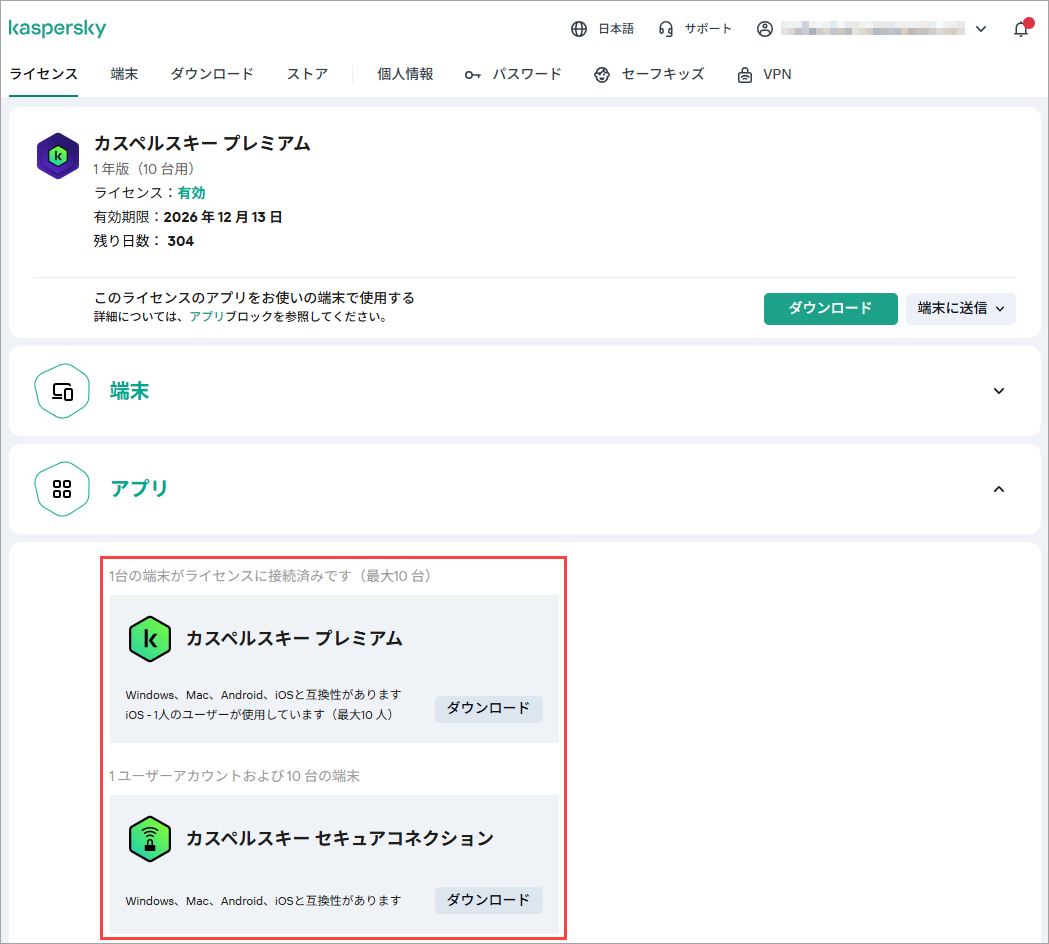Expand the 端末 section chevron

999,391
